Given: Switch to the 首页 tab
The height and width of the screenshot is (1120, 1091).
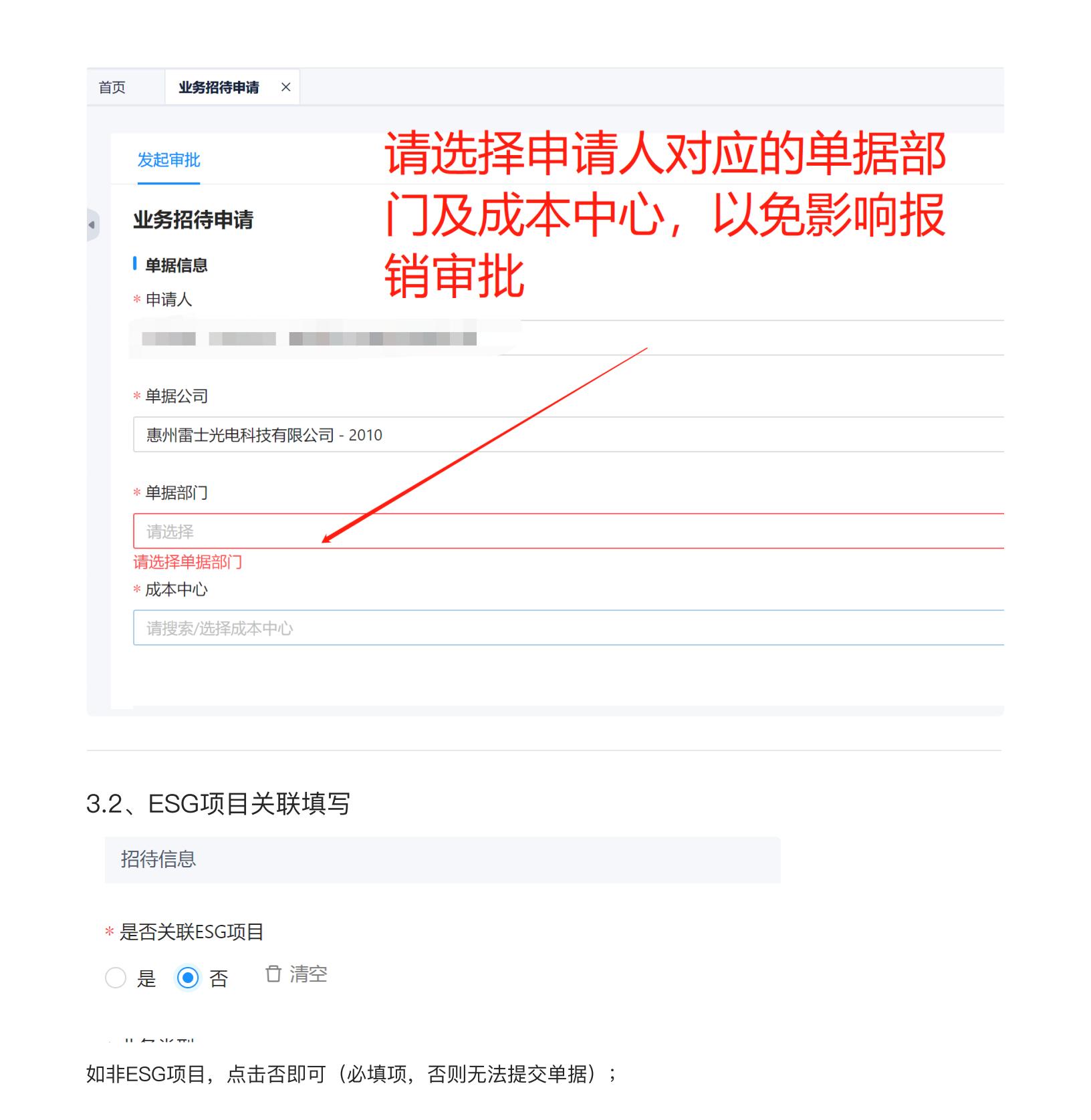Looking at the screenshot, I should click(x=112, y=88).
